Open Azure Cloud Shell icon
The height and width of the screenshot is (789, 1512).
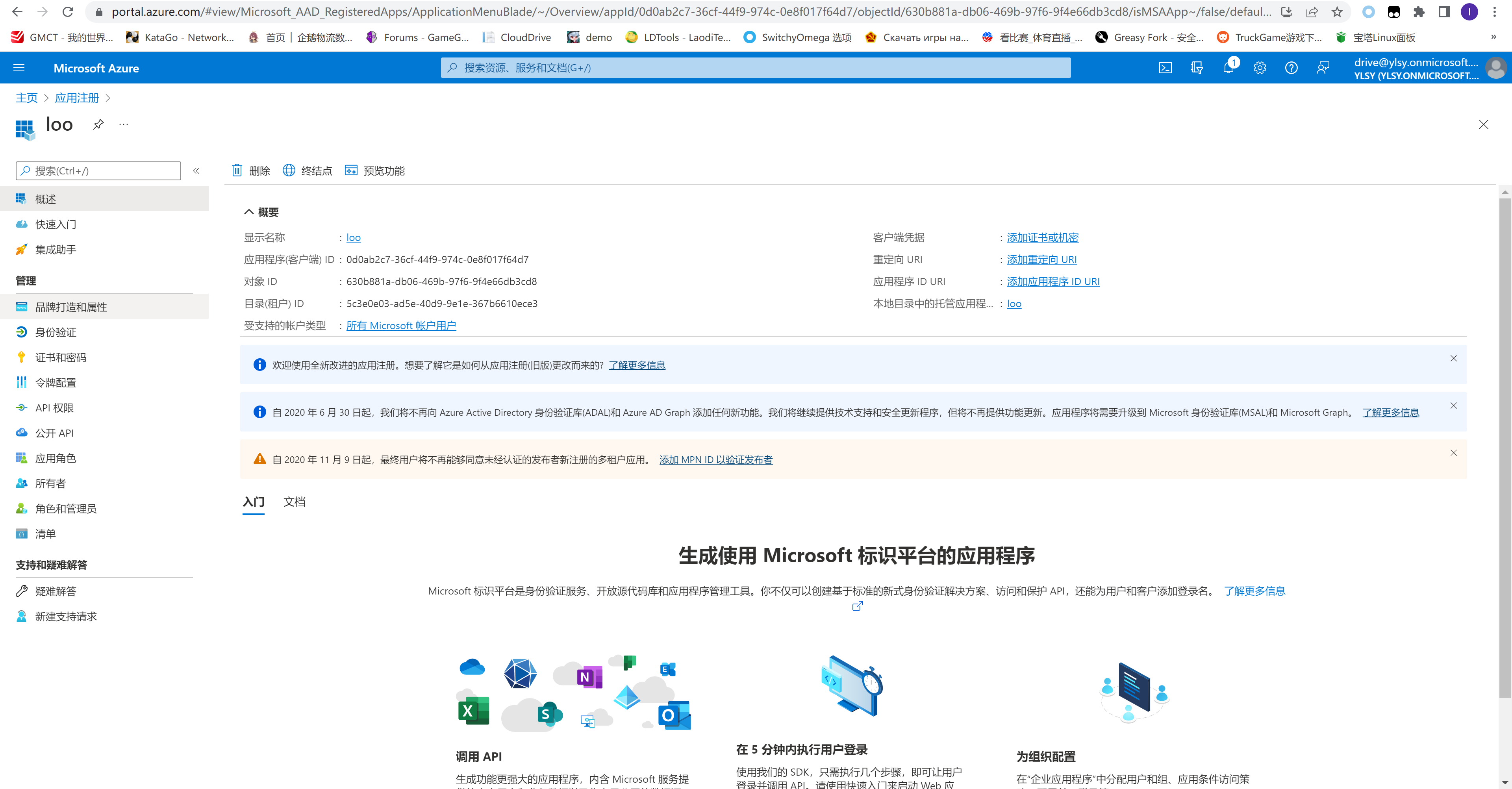(1165, 68)
